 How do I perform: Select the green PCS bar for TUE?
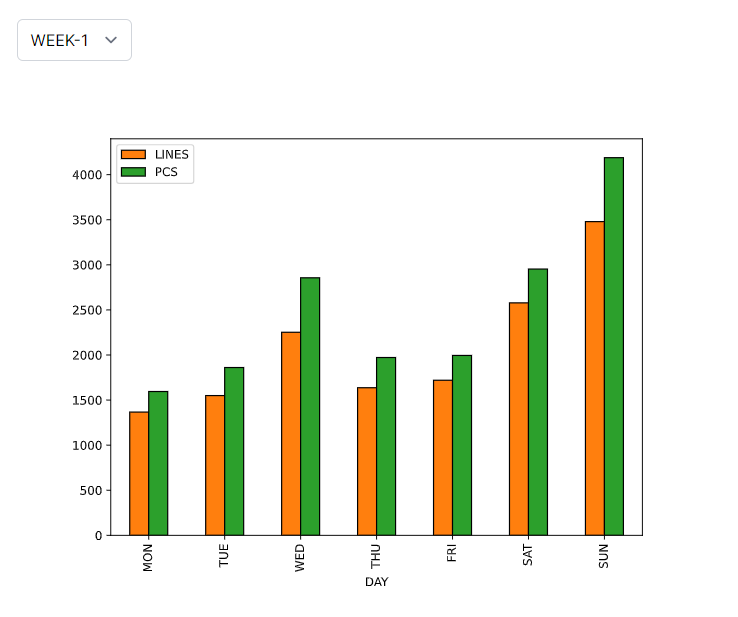[x=234, y=451]
